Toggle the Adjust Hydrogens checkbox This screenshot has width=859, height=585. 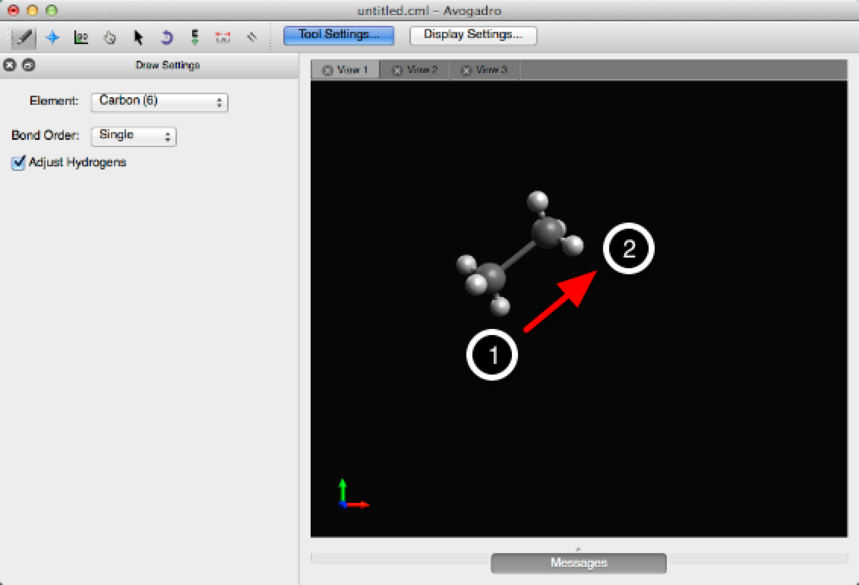tap(18, 163)
